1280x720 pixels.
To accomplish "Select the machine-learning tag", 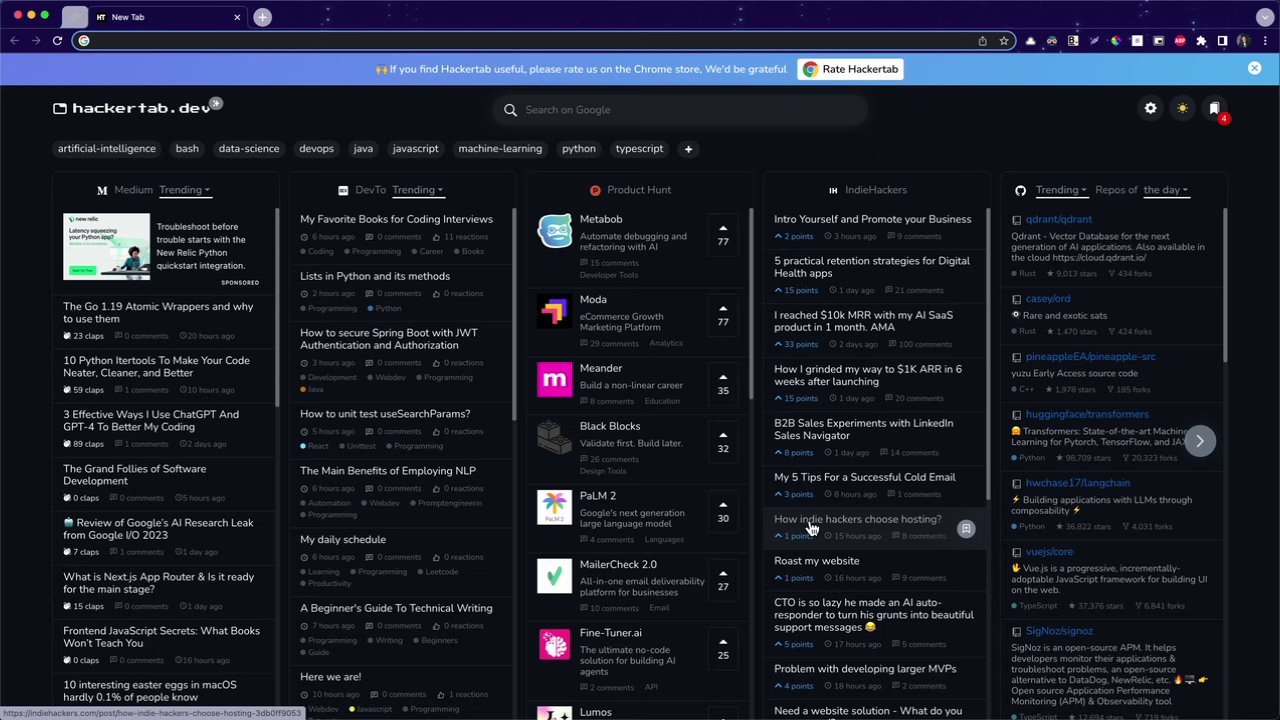I will pyautogui.click(x=500, y=149).
